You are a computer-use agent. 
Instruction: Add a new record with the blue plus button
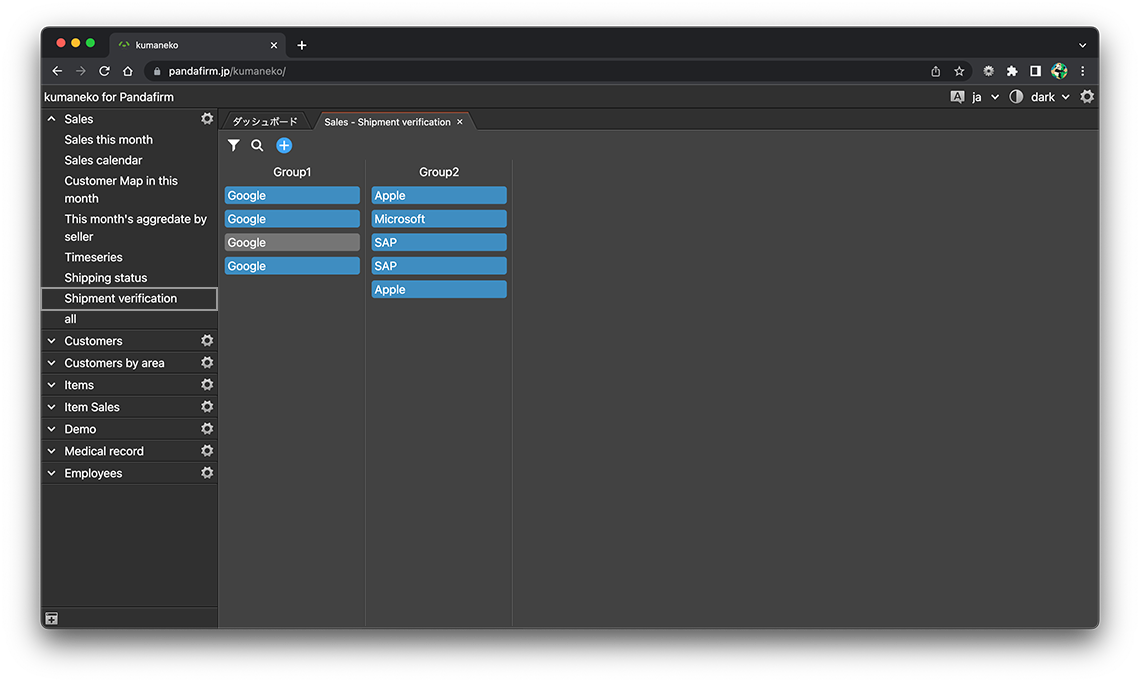284,145
